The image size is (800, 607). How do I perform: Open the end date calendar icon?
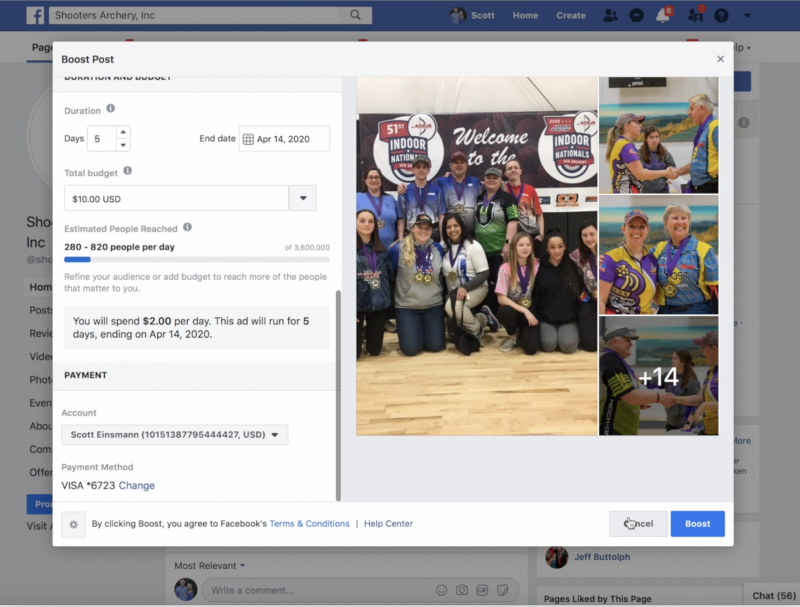[248, 139]
